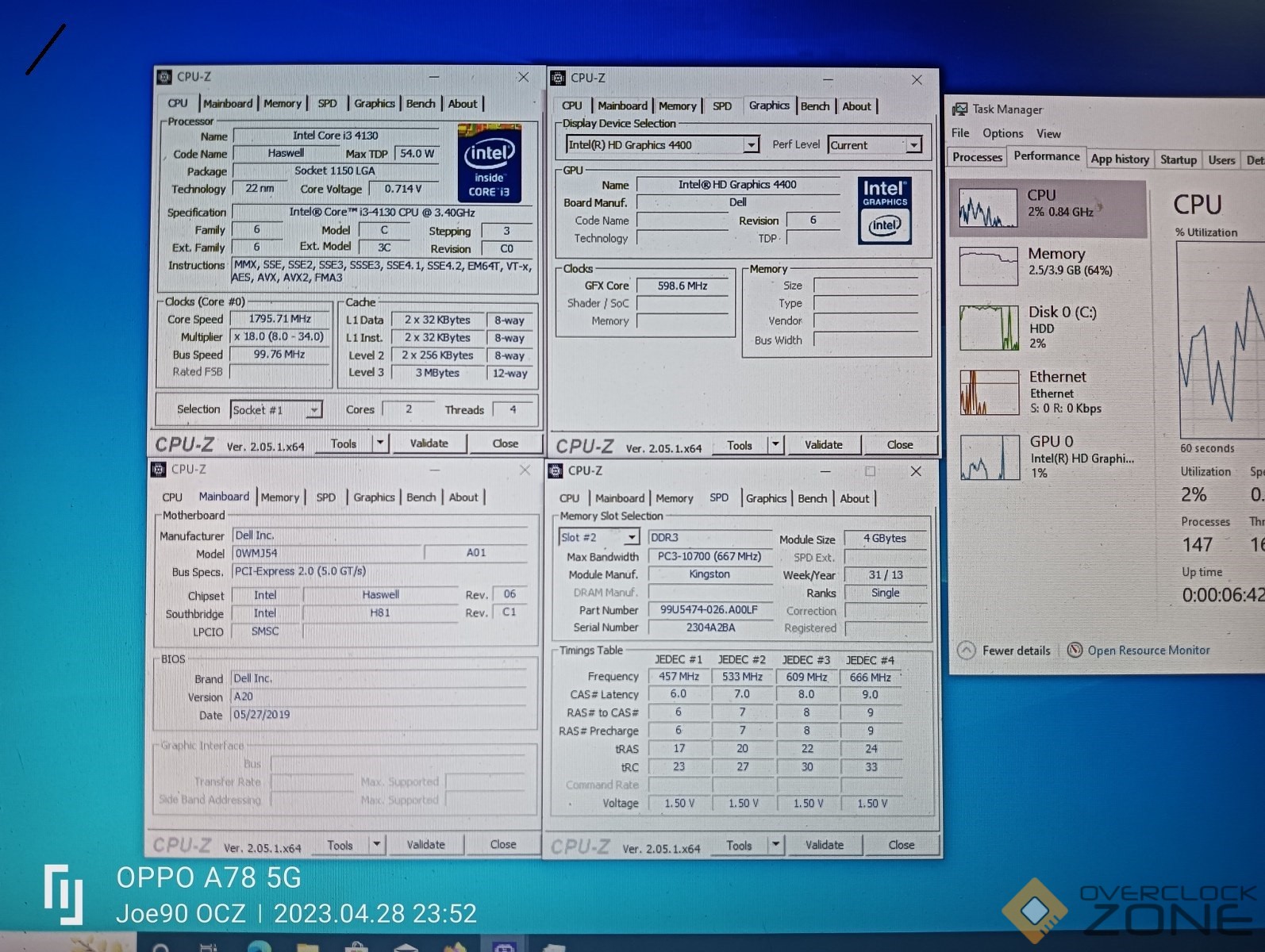Open the Task Manager File menu

[960, 133]
